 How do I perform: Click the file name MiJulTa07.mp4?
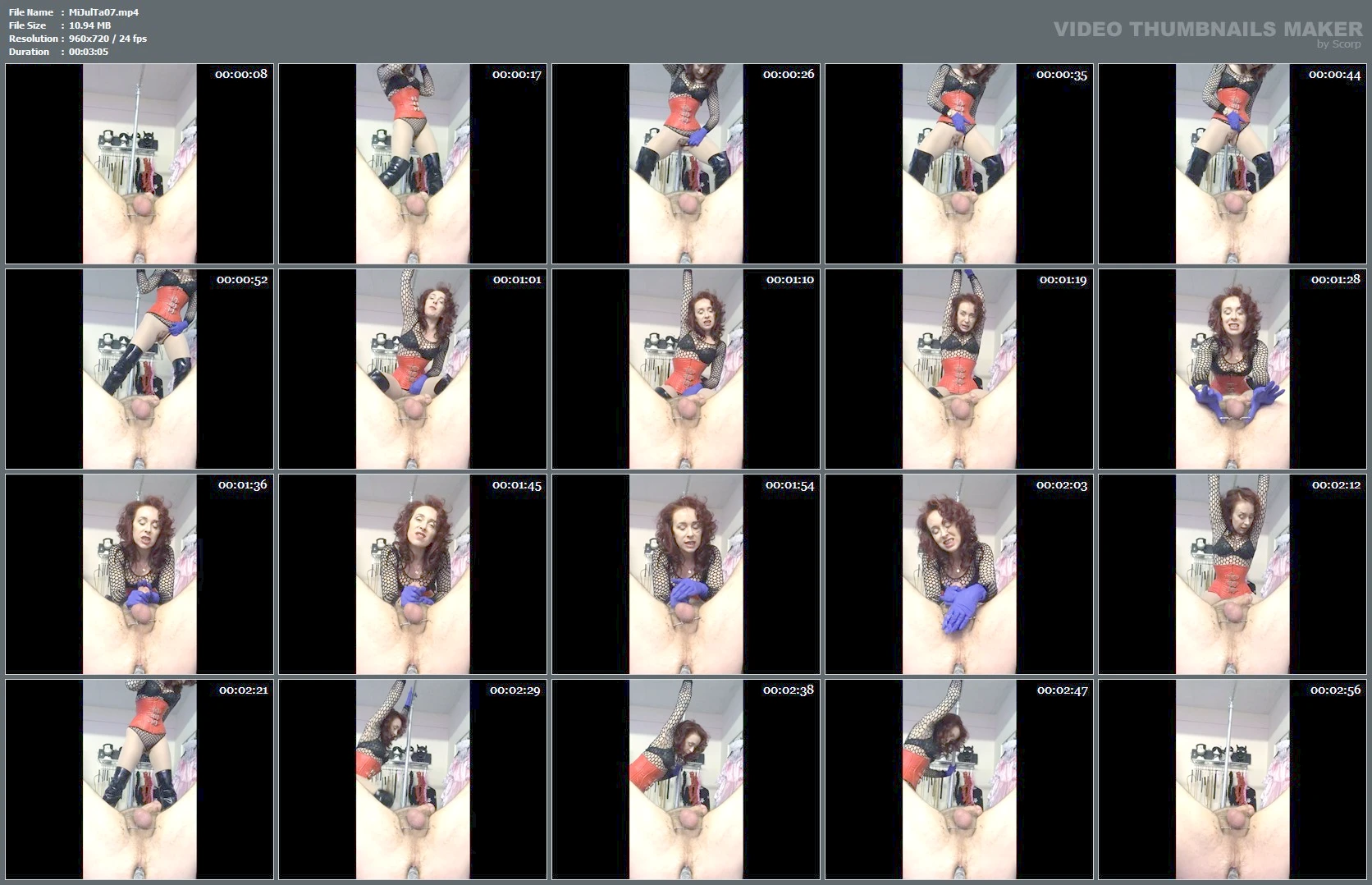click(x=103, y=12)
